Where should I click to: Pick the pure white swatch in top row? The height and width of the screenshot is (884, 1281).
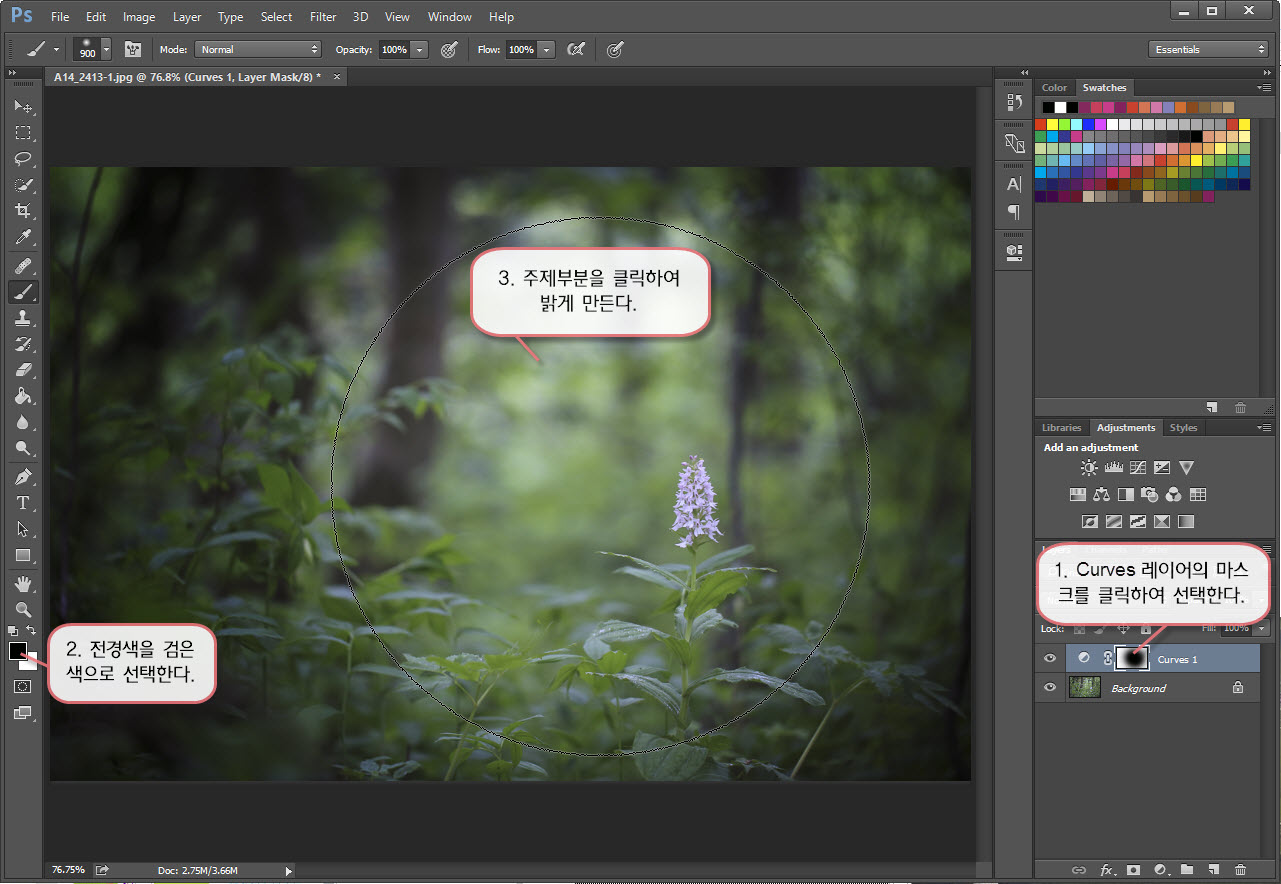1060,107
